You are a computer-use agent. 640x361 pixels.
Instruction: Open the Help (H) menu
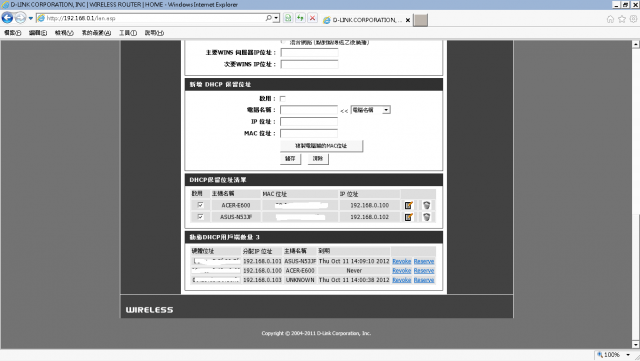(x=154, y=33)
